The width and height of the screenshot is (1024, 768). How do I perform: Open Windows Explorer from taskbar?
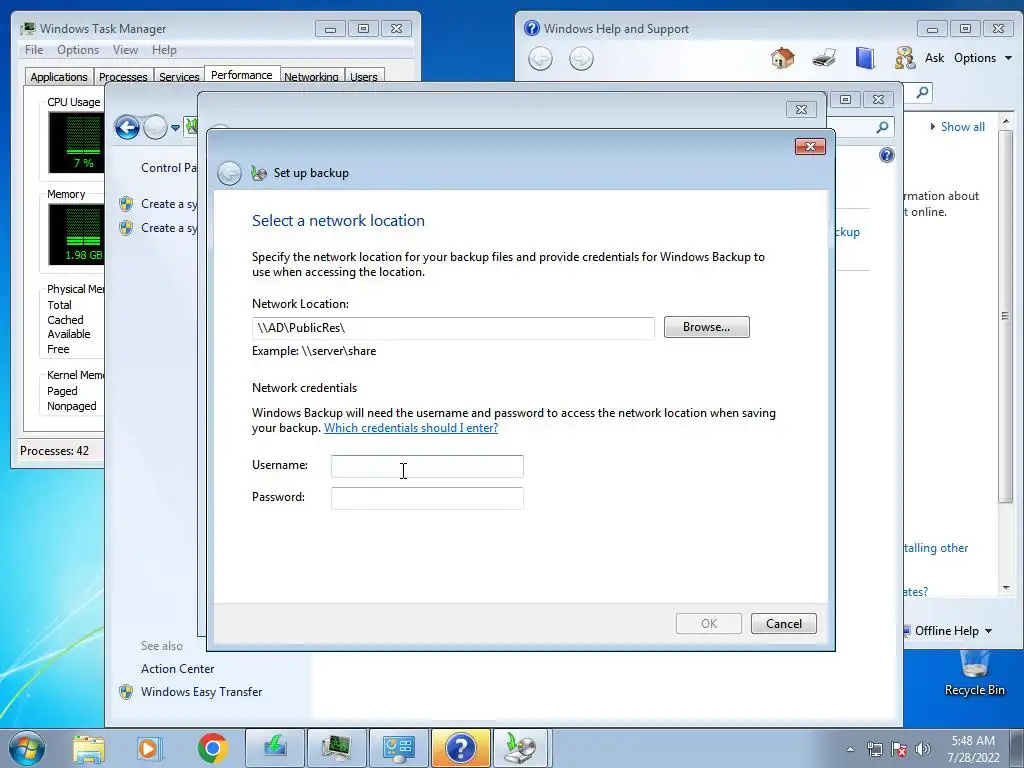(x=89, y=748)
